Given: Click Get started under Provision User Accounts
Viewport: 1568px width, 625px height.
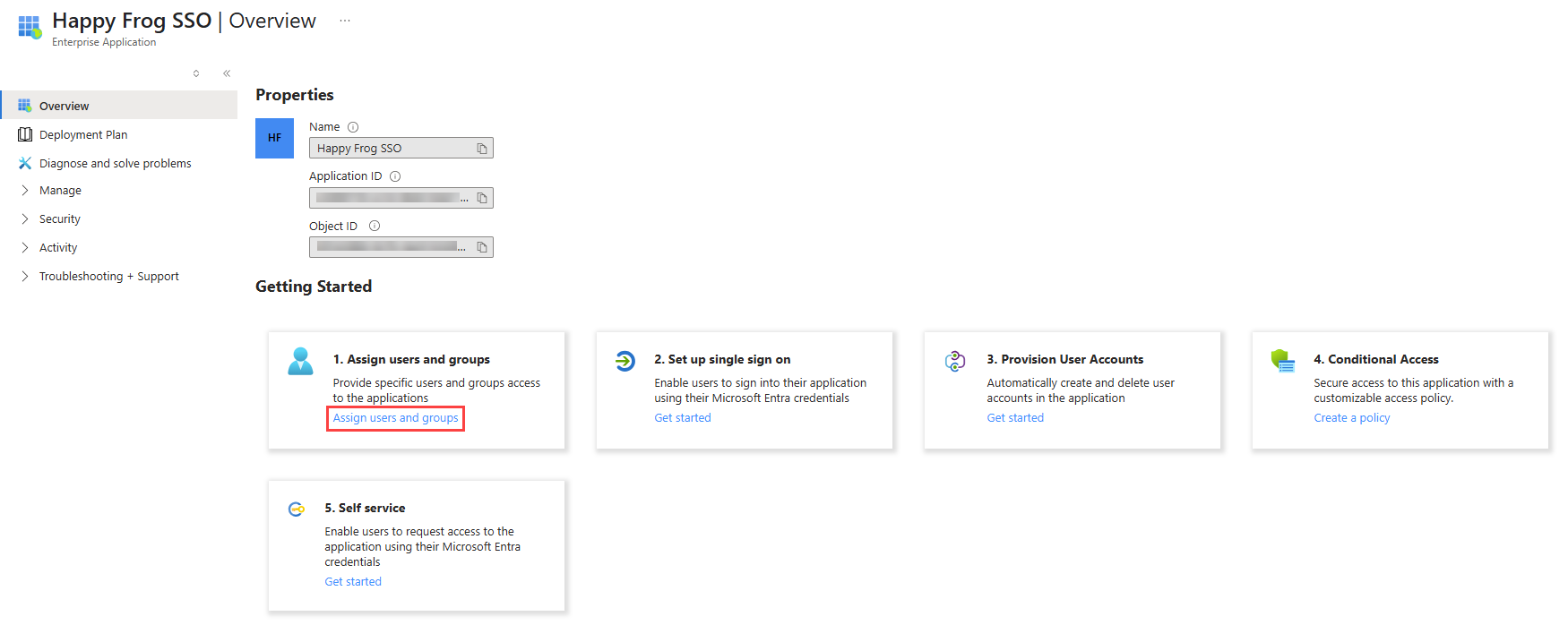Looking at the screenshot, I should pyautogui.click(x=1015, y=418).
